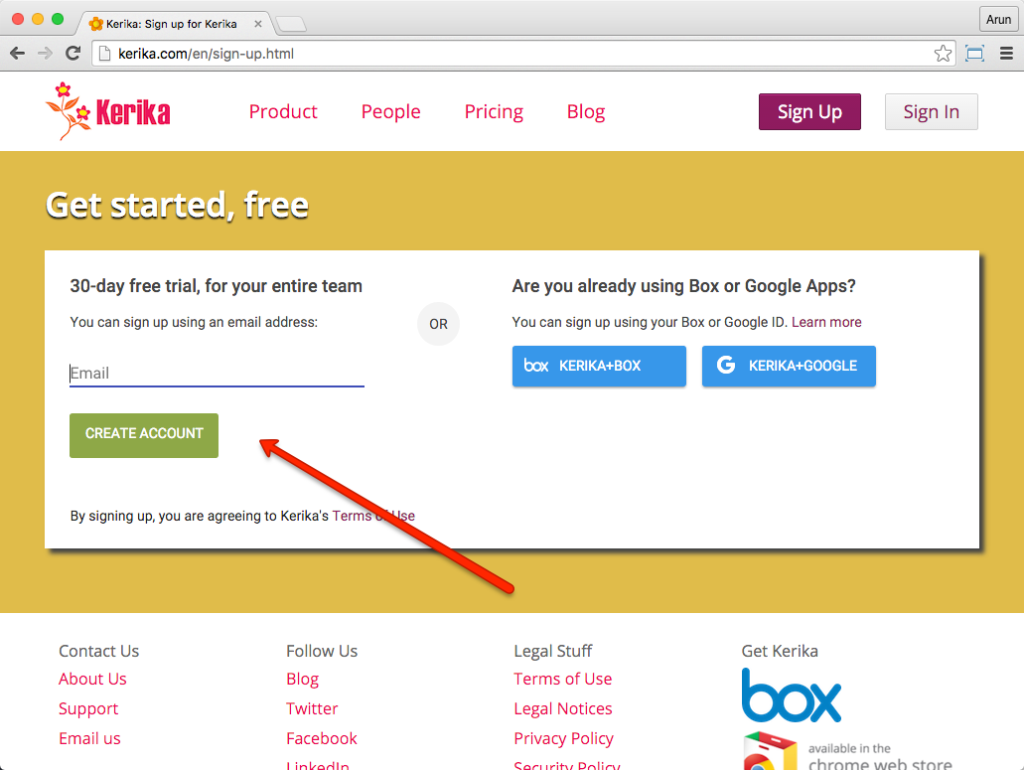Click the macOS green fullscreen button

pyautogui.click(x=58, y=19)
